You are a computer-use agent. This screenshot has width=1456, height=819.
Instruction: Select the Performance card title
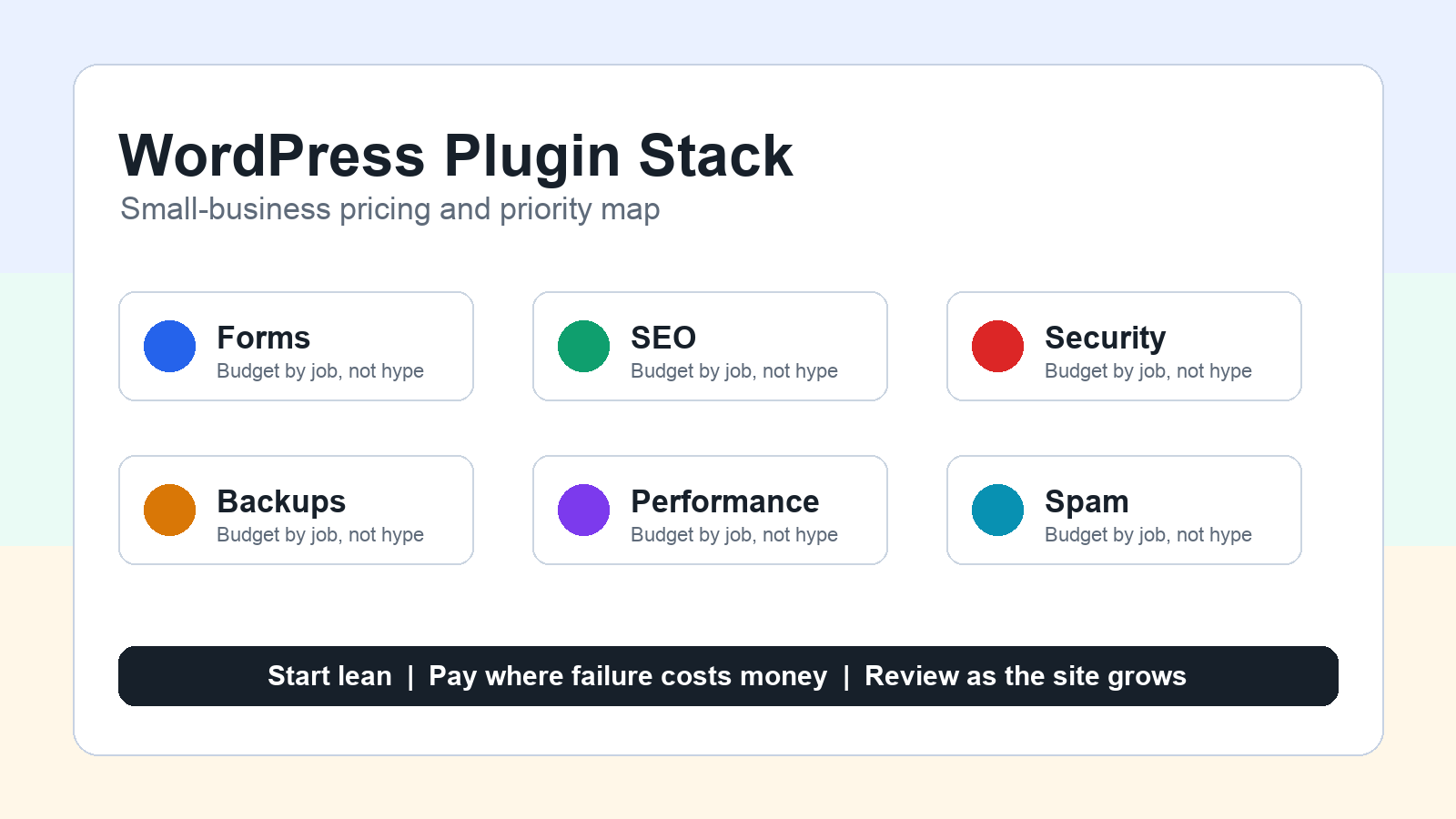725,501
